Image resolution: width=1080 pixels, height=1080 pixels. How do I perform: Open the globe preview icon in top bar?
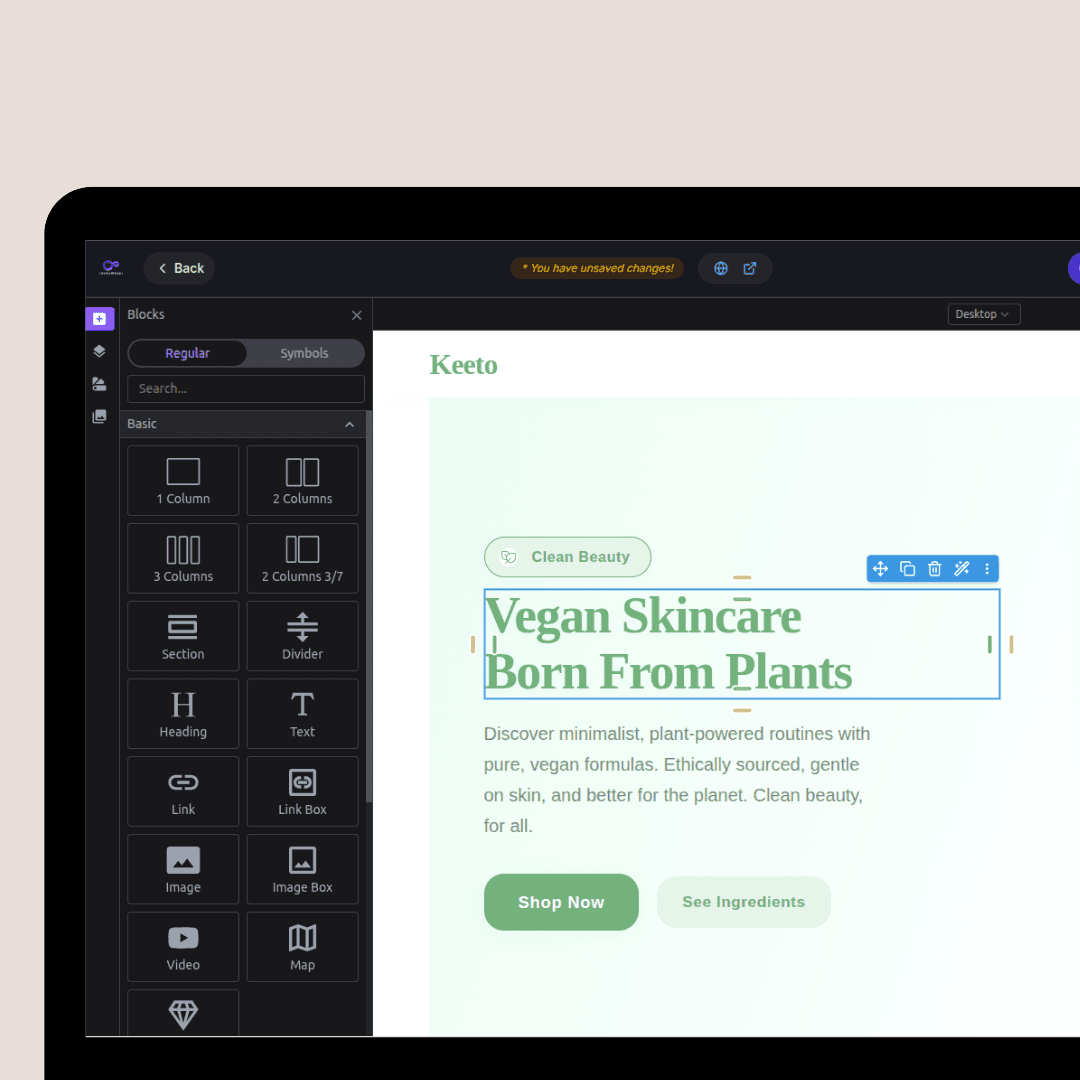tap(720, 268)
